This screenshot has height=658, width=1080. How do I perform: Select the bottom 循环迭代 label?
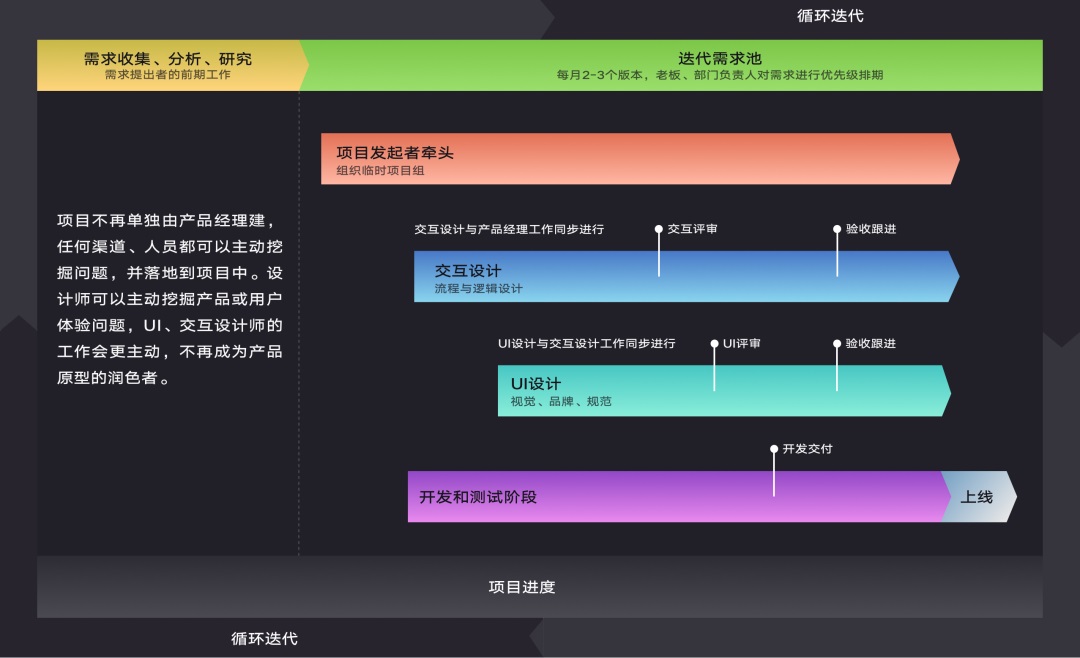265,638
